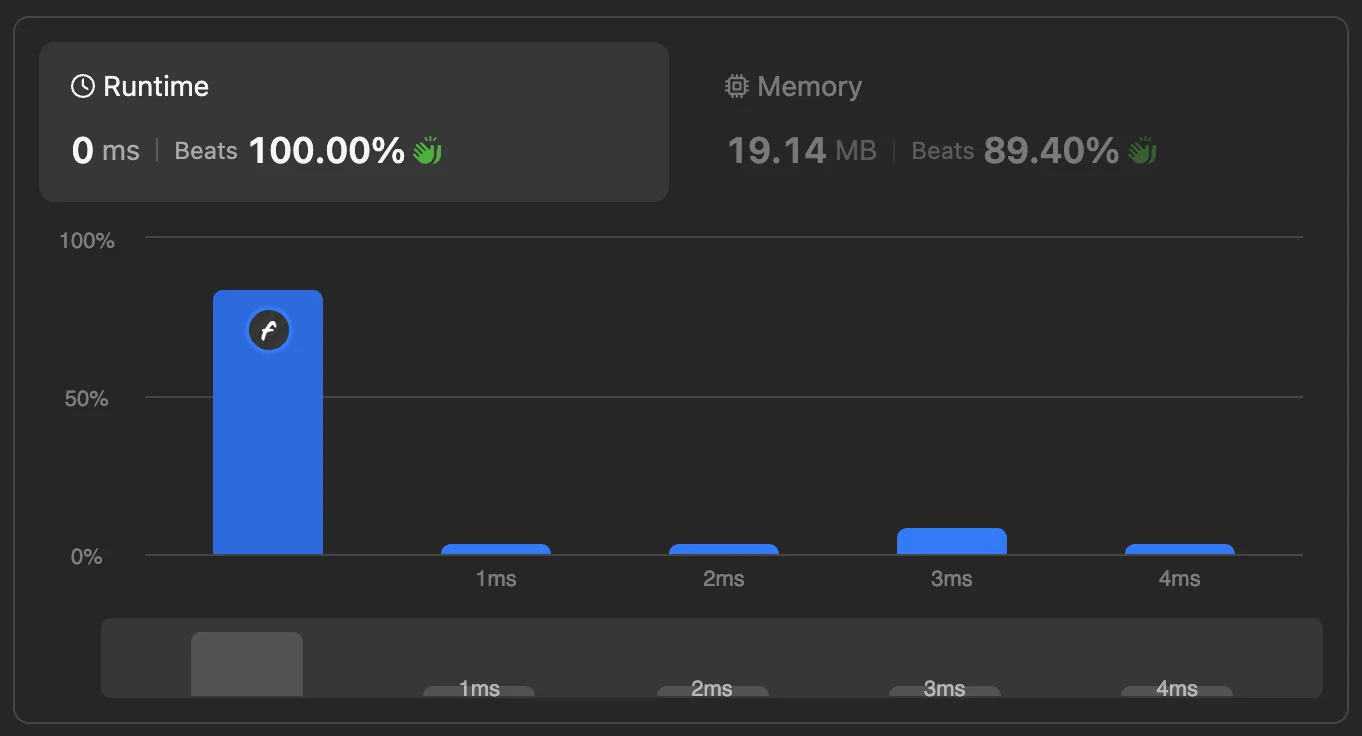
Task: Click the chip icon beside Memory
Action: point(736,87)
